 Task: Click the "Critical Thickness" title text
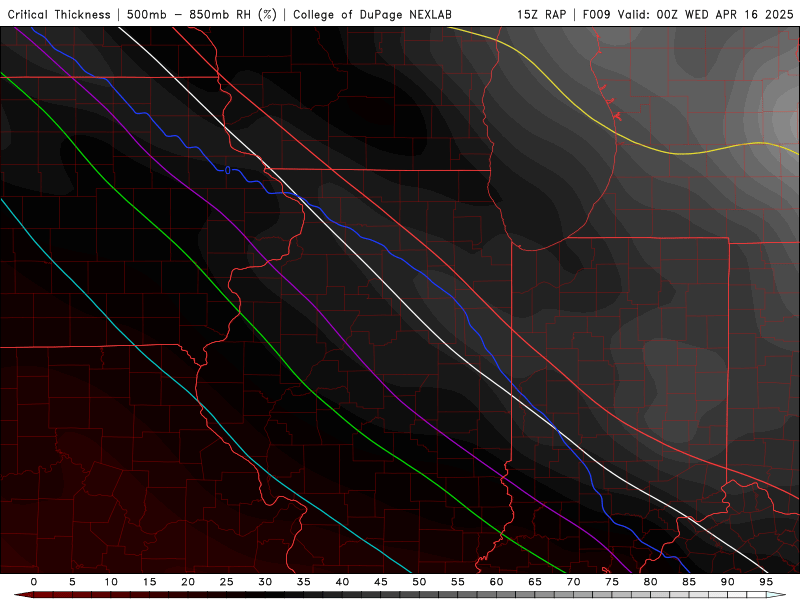point(59,14)
